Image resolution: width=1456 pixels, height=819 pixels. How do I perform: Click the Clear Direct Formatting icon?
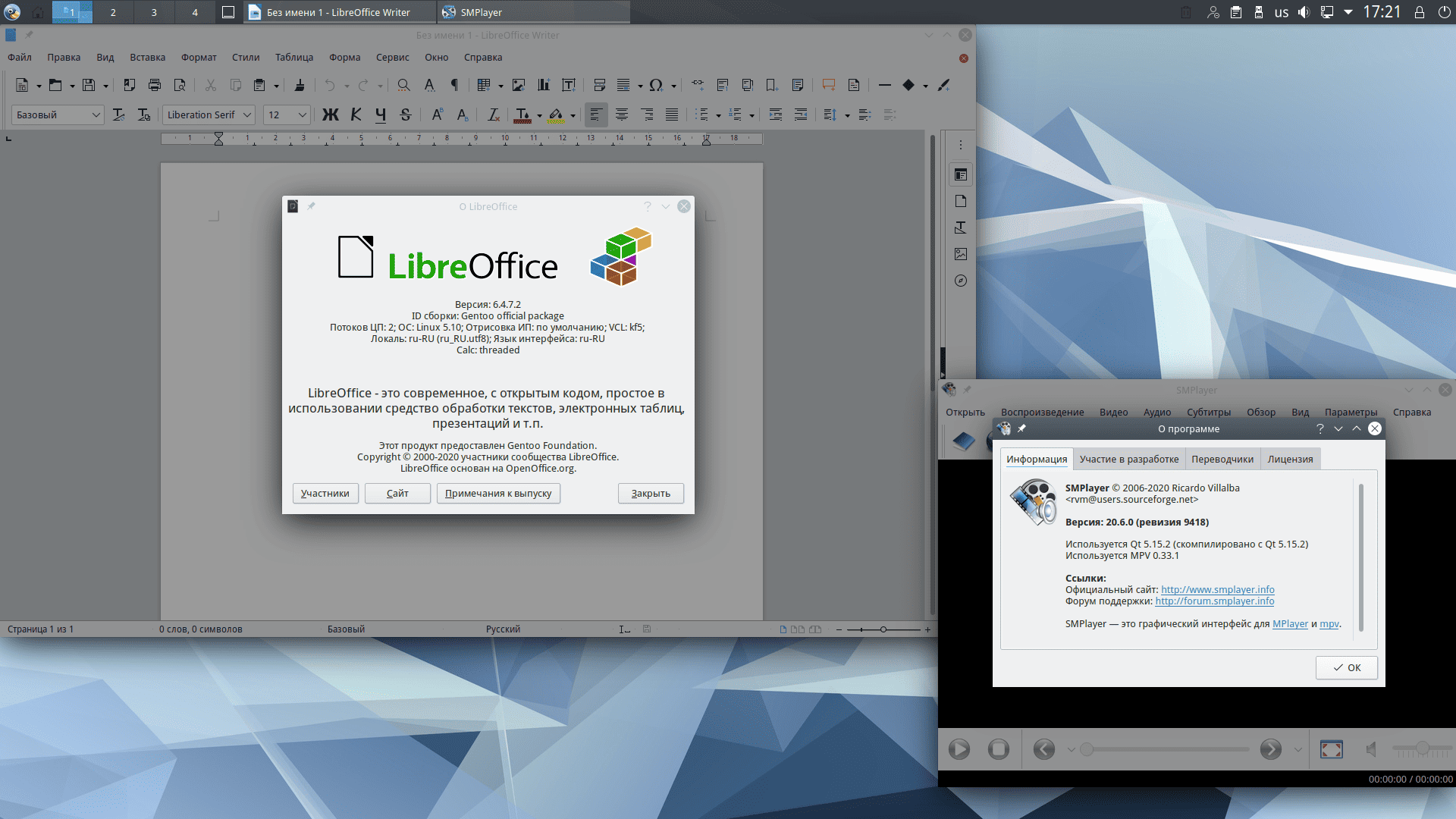494,115
